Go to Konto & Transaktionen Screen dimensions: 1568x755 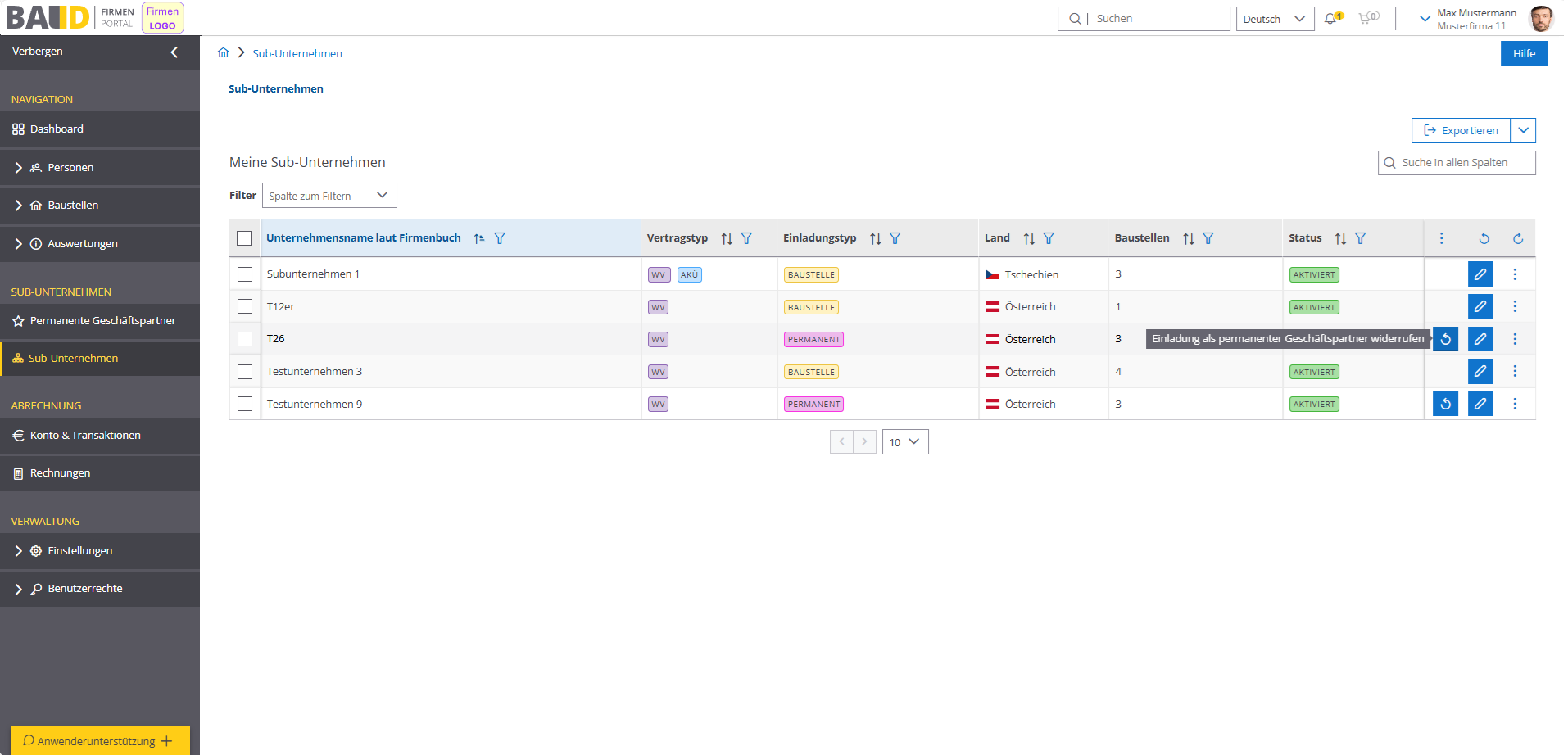85,436
